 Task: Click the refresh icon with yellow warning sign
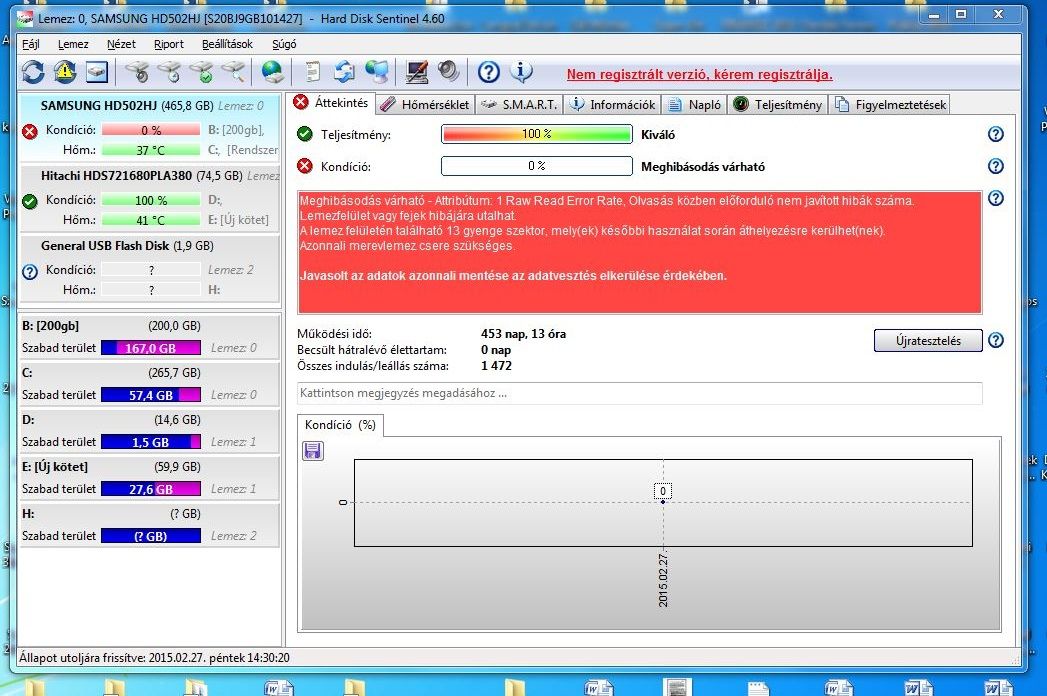pyautogui.click(x=65, y=71)
